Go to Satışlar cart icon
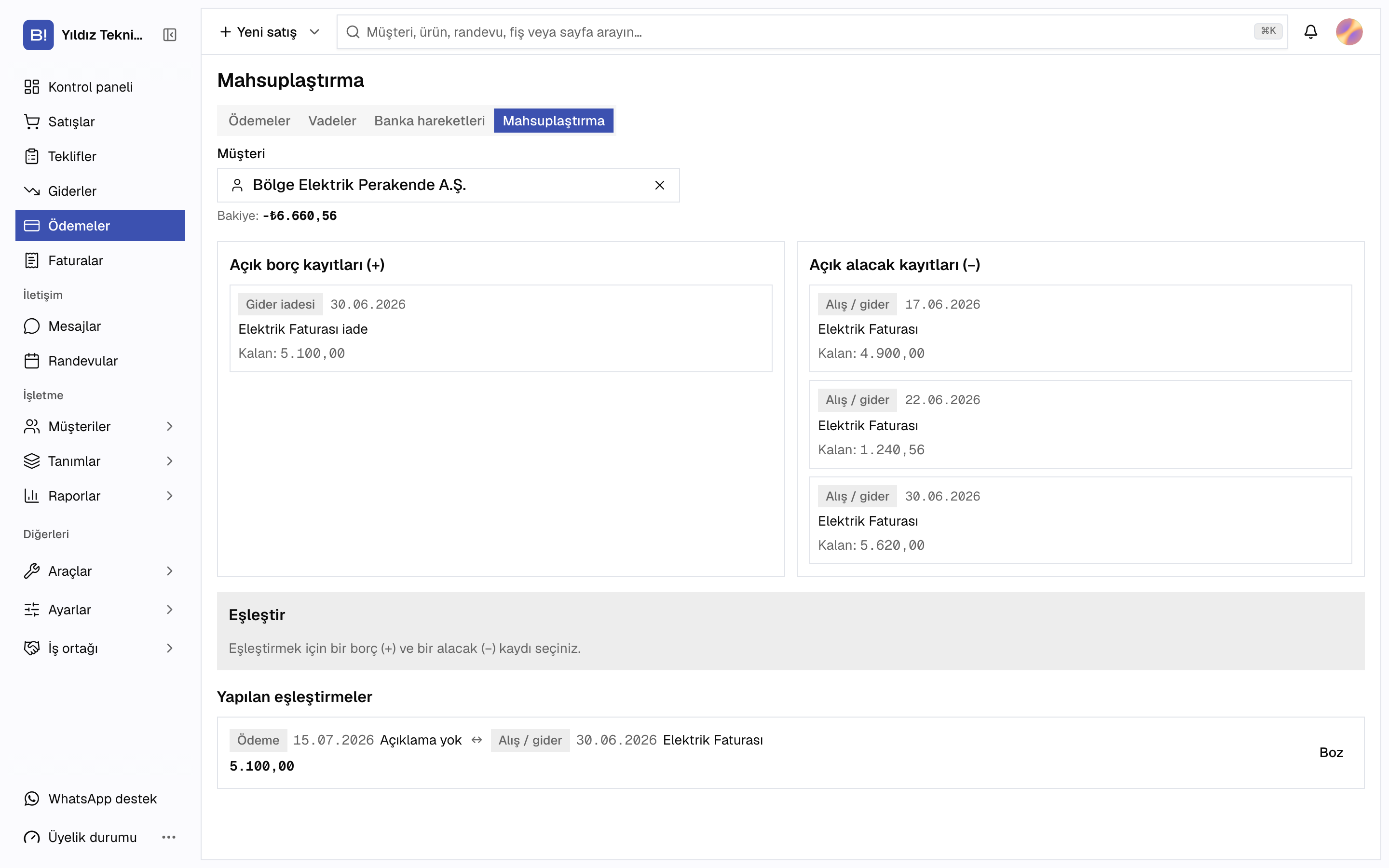 point(32,122)
